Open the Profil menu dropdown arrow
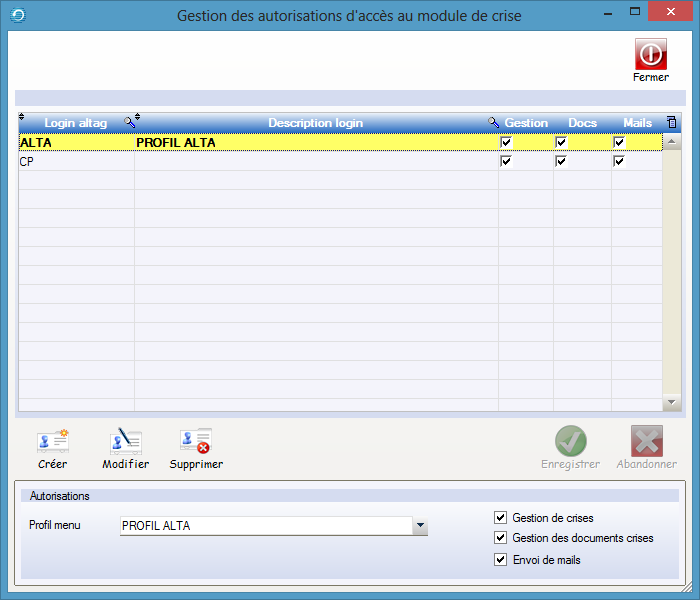700x600 pixels. coord(420,526)
